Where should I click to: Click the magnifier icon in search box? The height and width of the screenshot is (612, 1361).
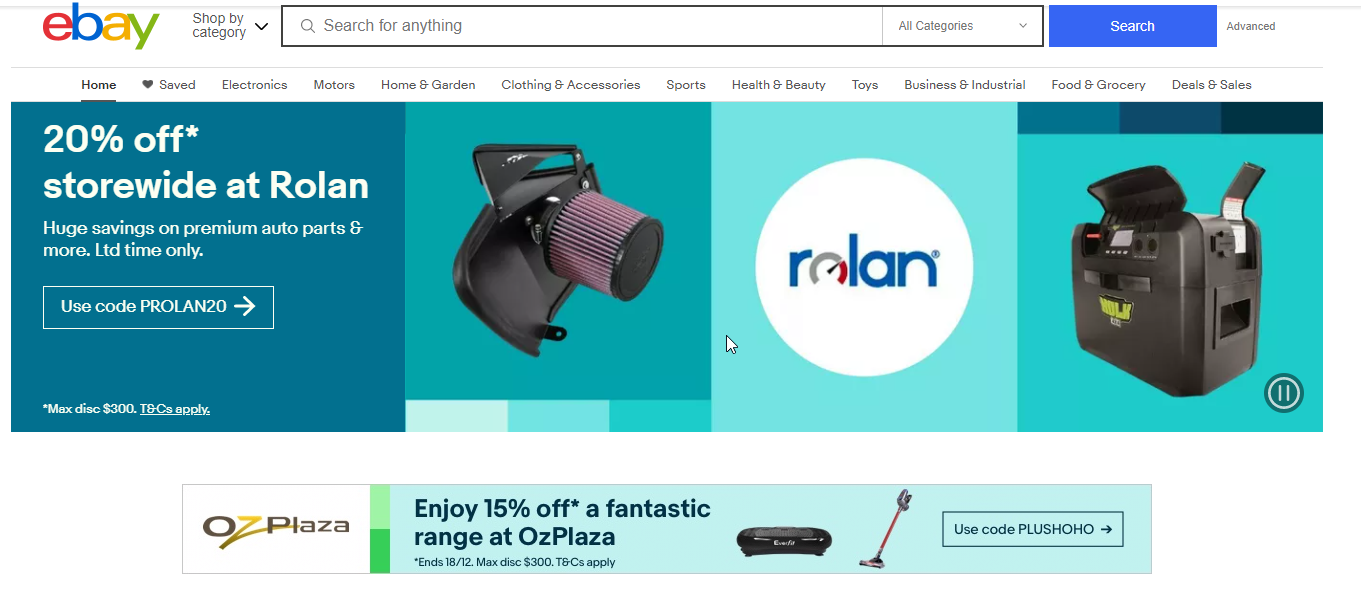coord(308,26)
